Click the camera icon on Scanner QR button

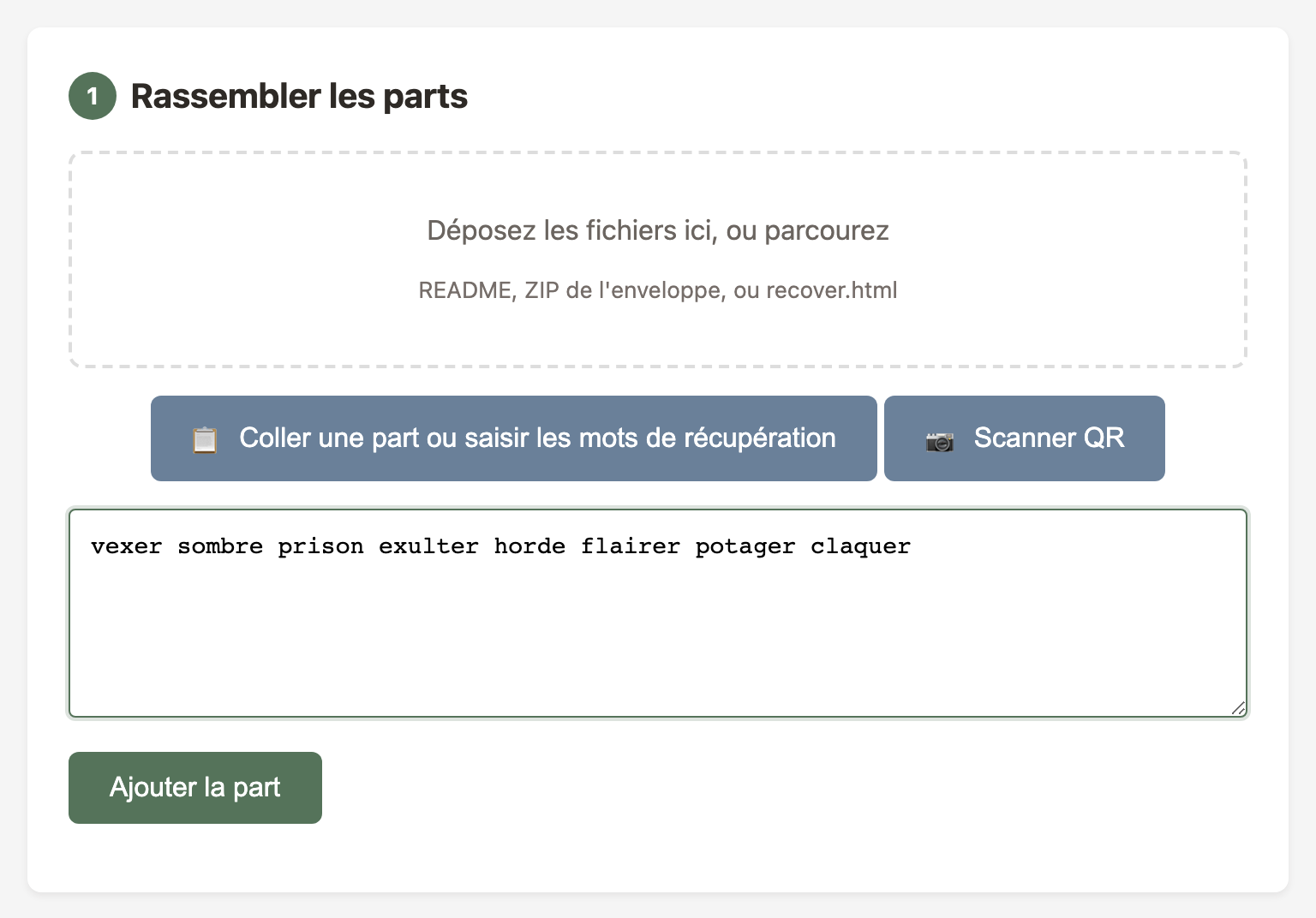(940, 438)
